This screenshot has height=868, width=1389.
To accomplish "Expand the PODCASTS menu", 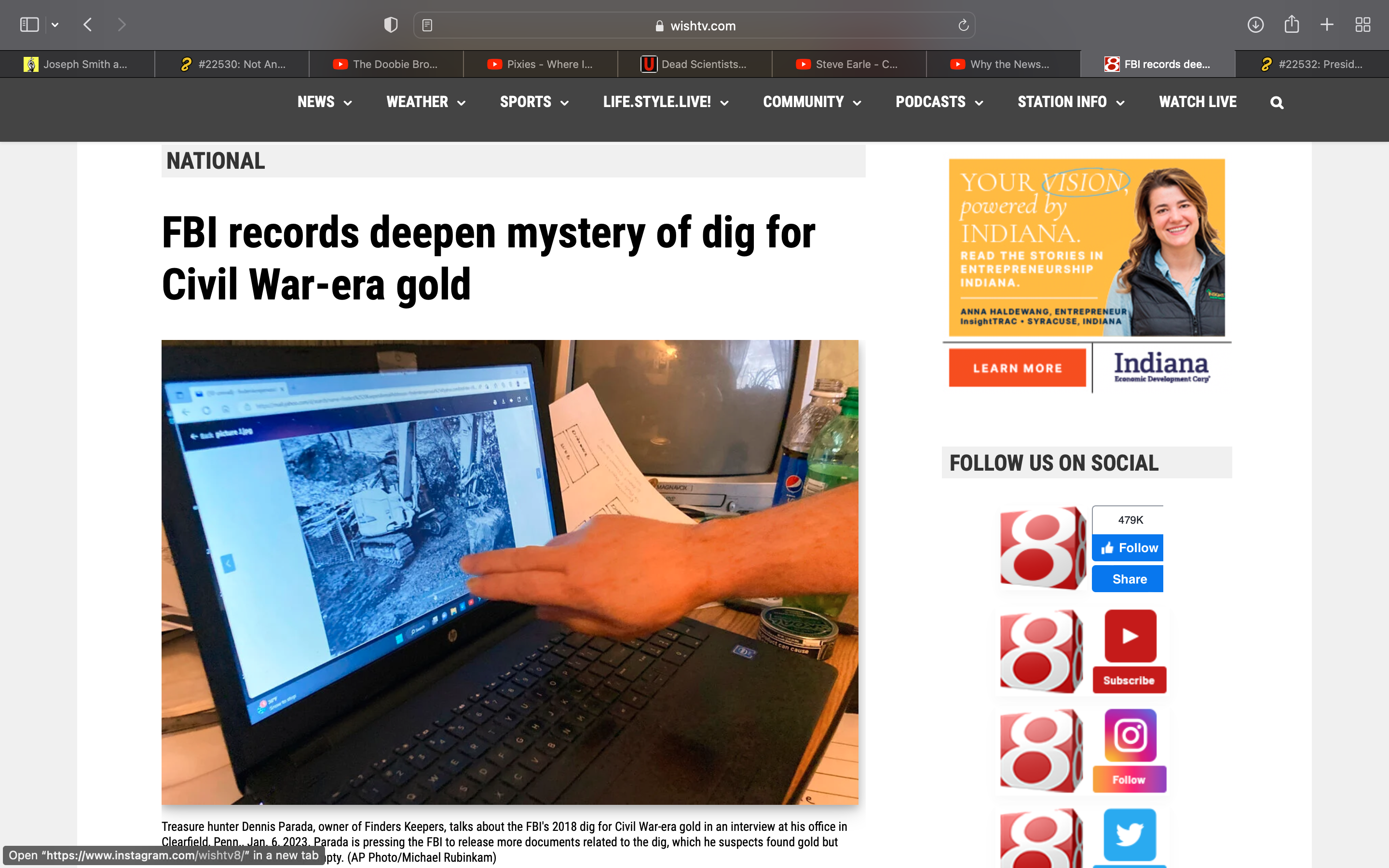I will 940,102.
